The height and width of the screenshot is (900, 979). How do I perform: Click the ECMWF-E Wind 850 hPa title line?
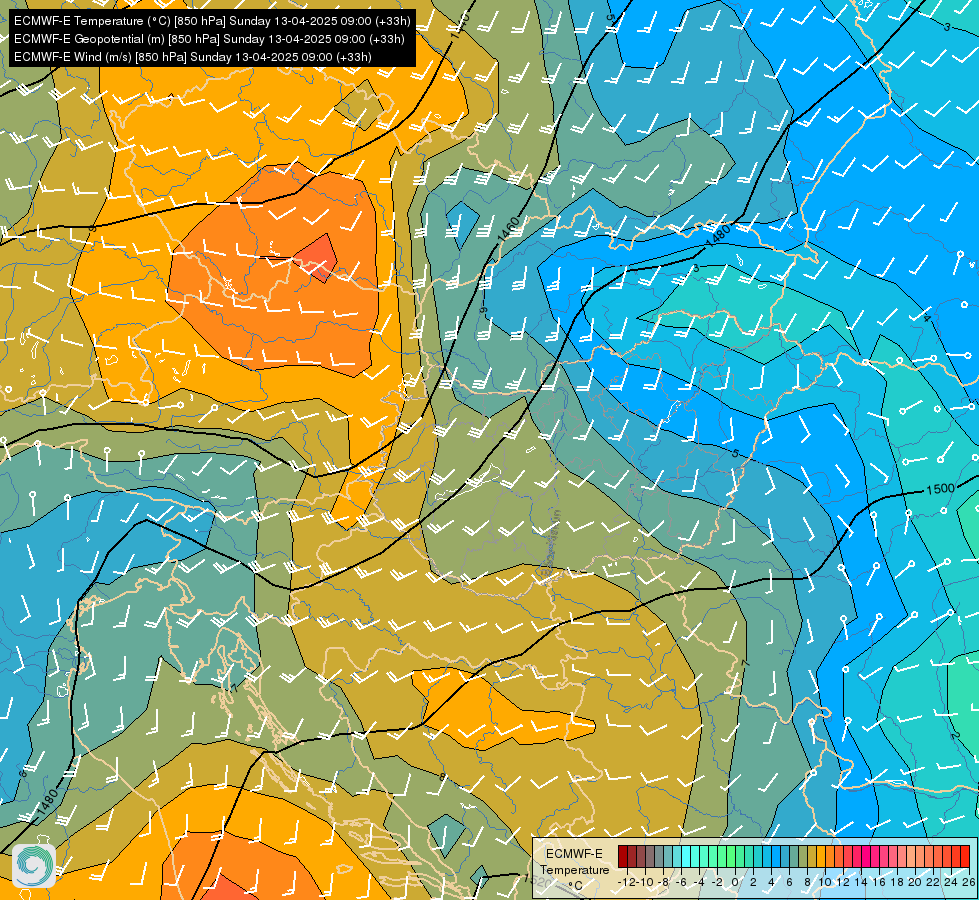pos(193,57)
